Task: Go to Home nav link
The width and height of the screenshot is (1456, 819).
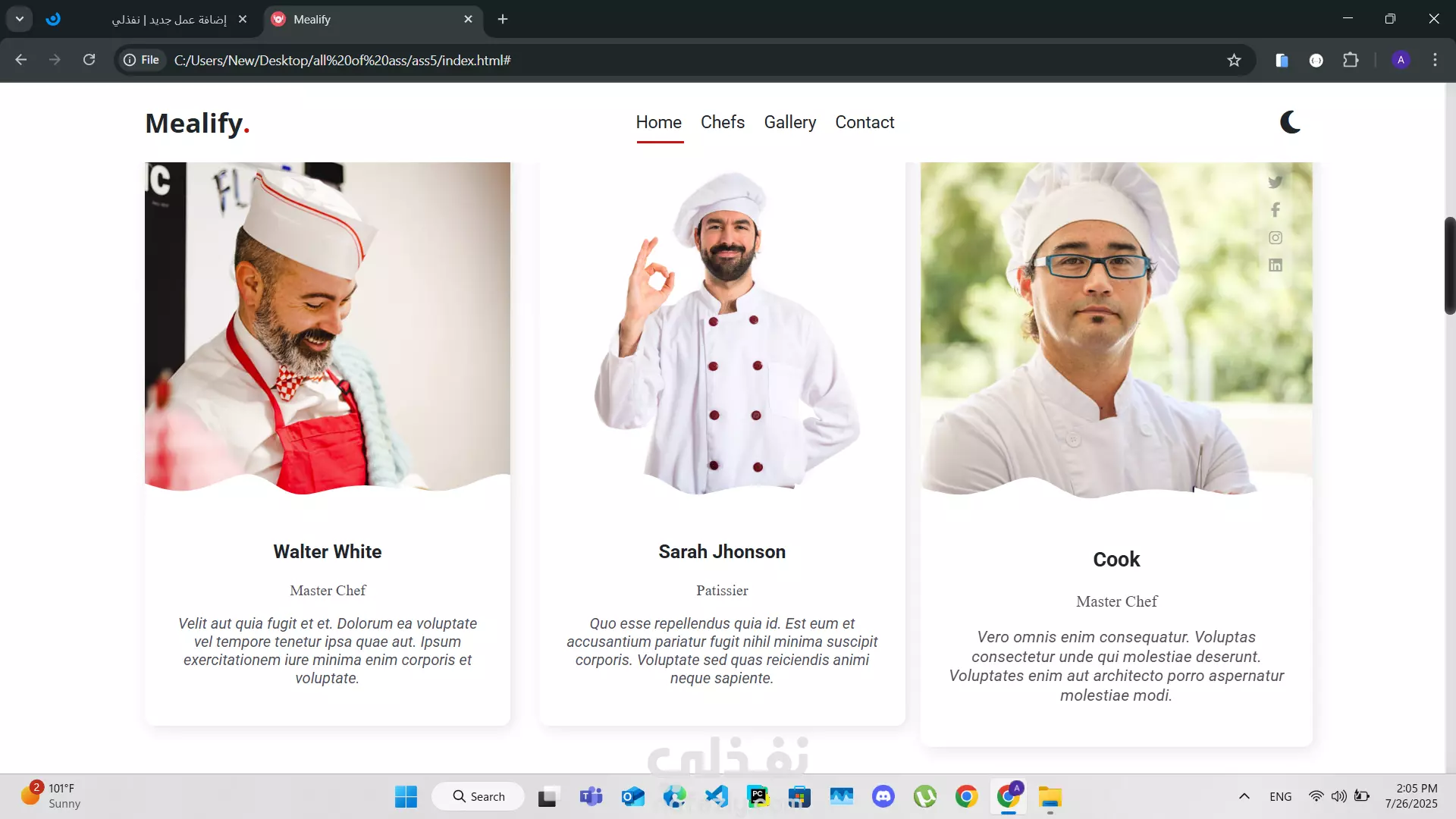Action: tap(659, 122)
